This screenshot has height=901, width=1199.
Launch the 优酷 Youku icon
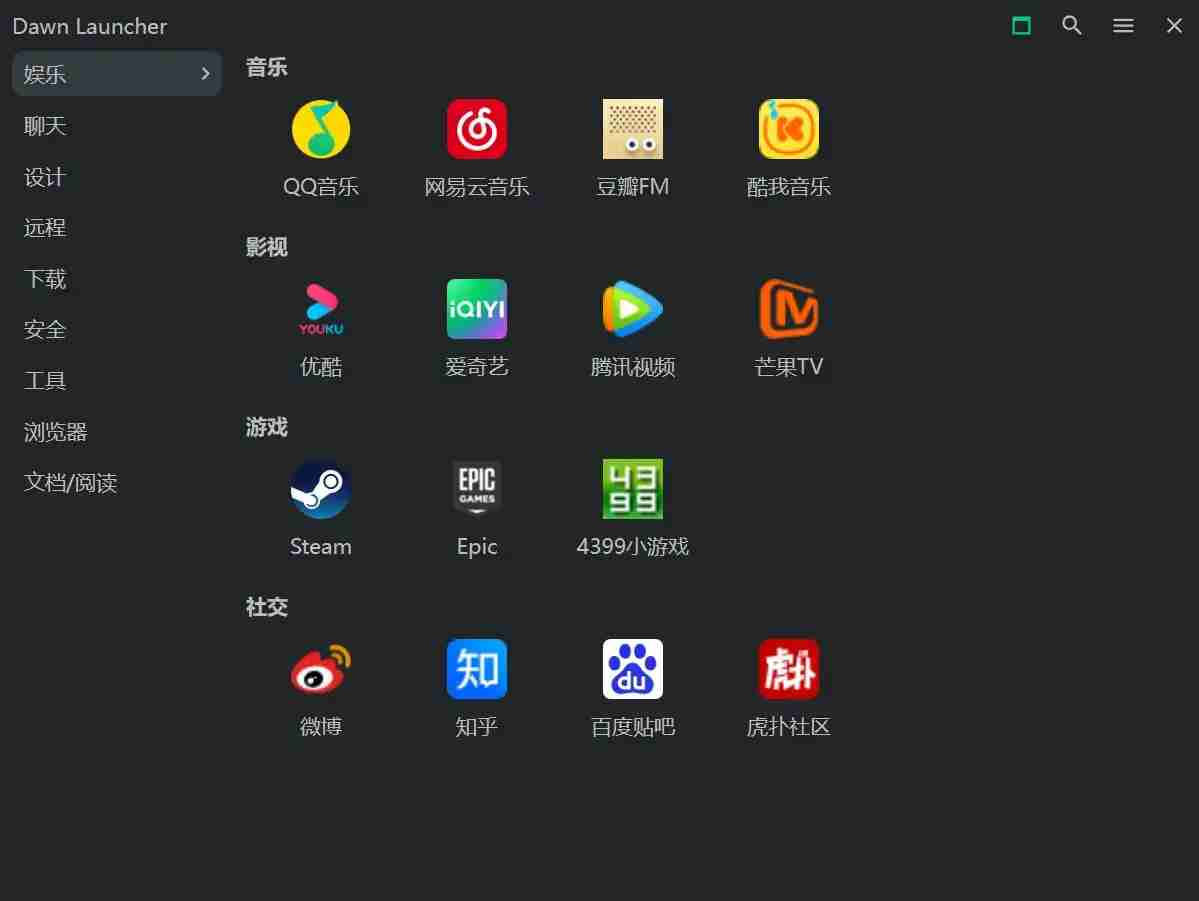pos(321,310)
